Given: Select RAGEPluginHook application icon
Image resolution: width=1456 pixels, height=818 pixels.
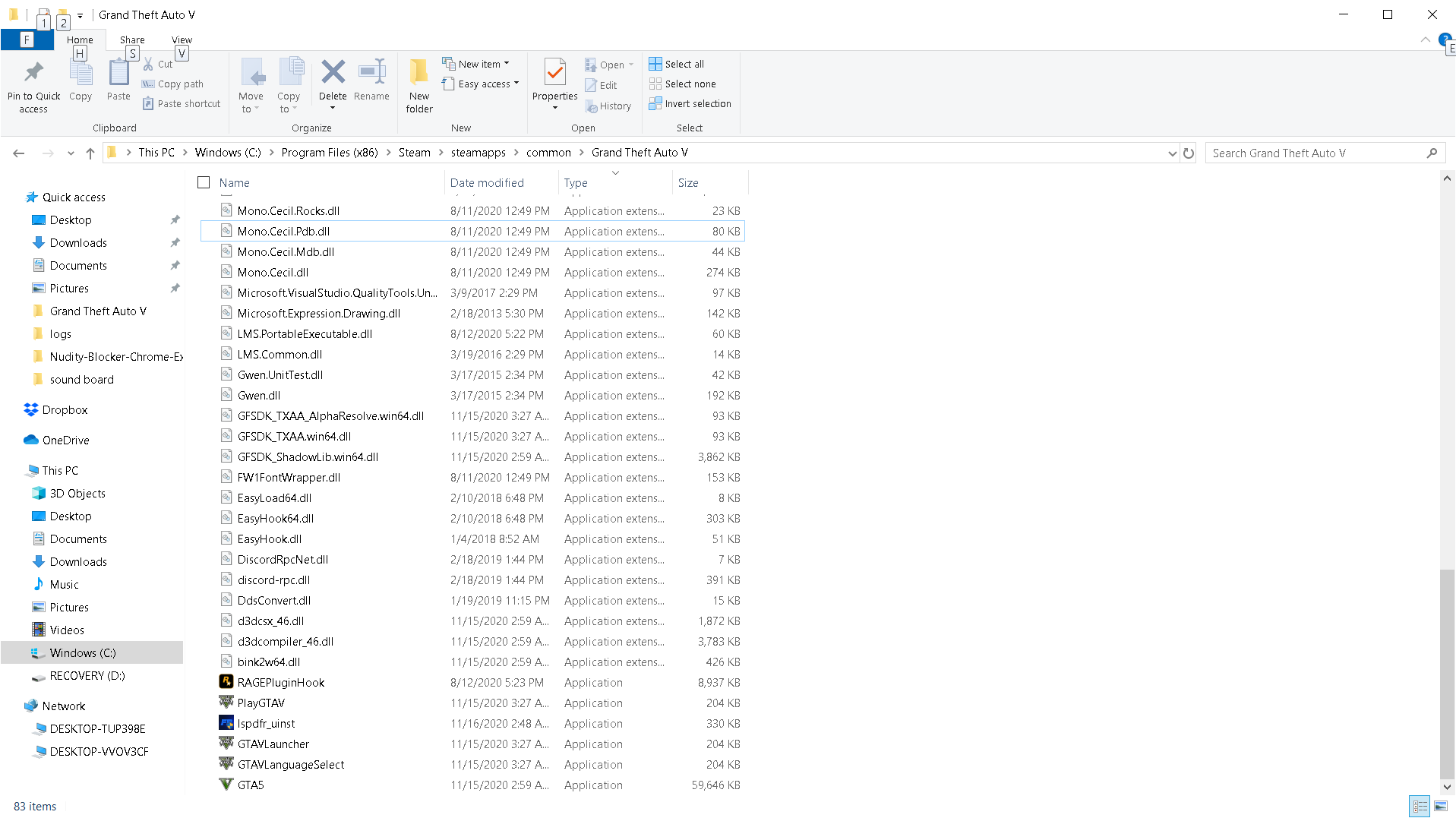Looking at the screenshot, I should 226,681.
